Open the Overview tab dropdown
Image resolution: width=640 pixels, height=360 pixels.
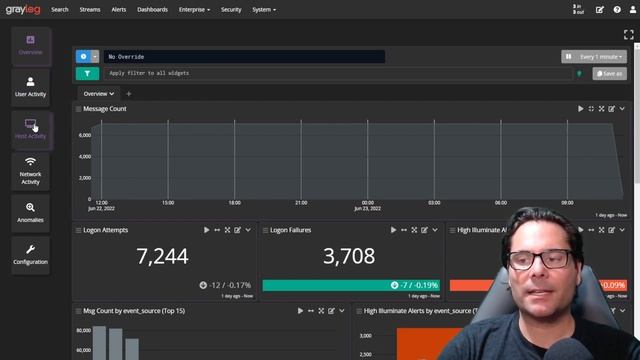(x=98, y=94)
